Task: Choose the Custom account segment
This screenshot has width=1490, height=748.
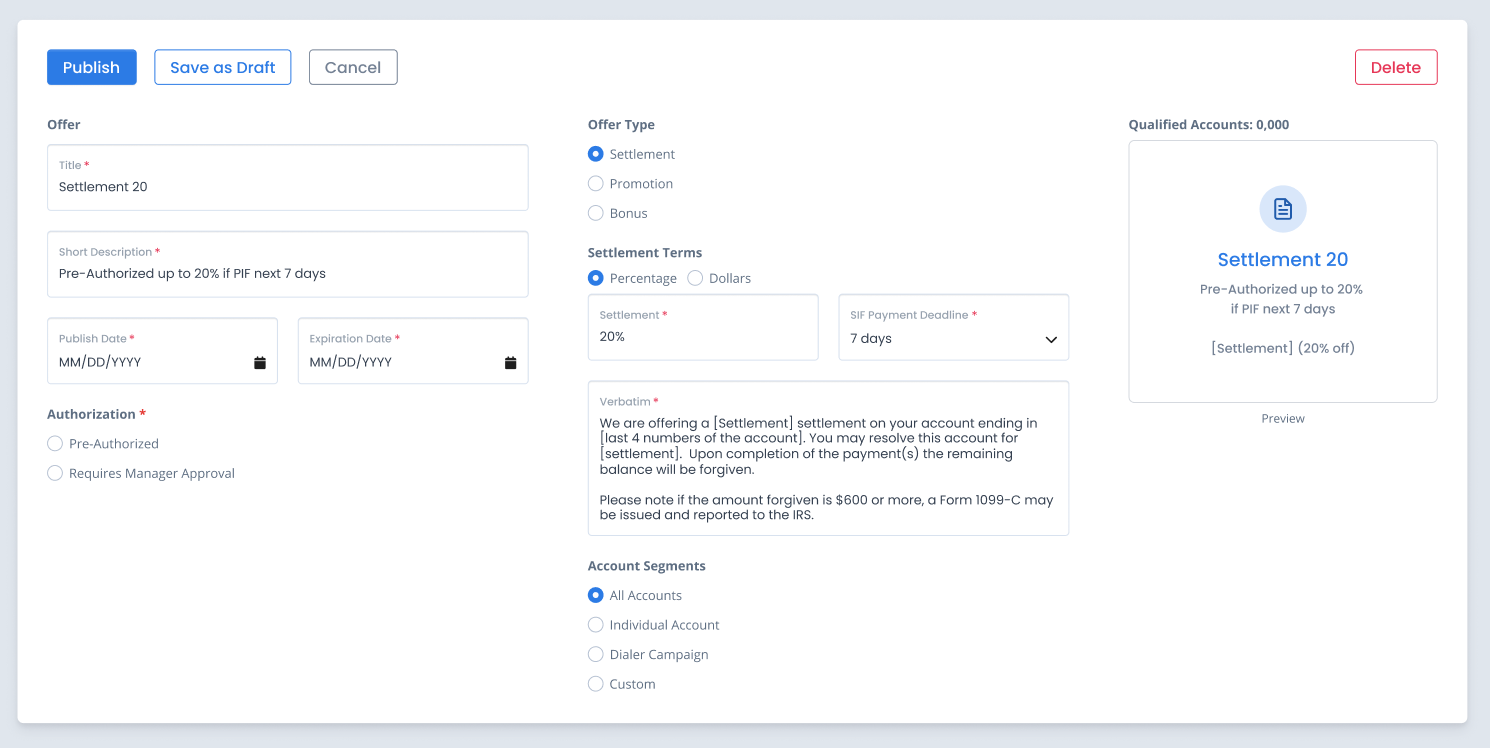Action: pos(596,685)
